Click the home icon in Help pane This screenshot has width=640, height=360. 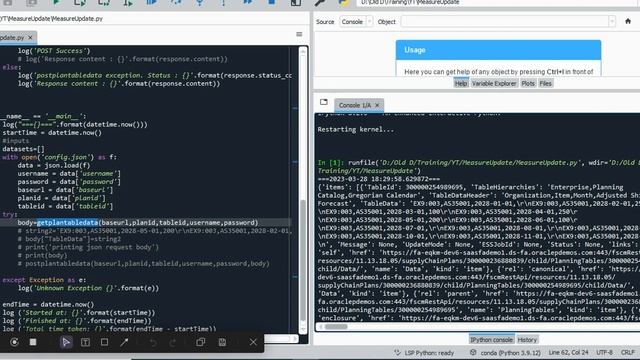(x=628, y=21)
